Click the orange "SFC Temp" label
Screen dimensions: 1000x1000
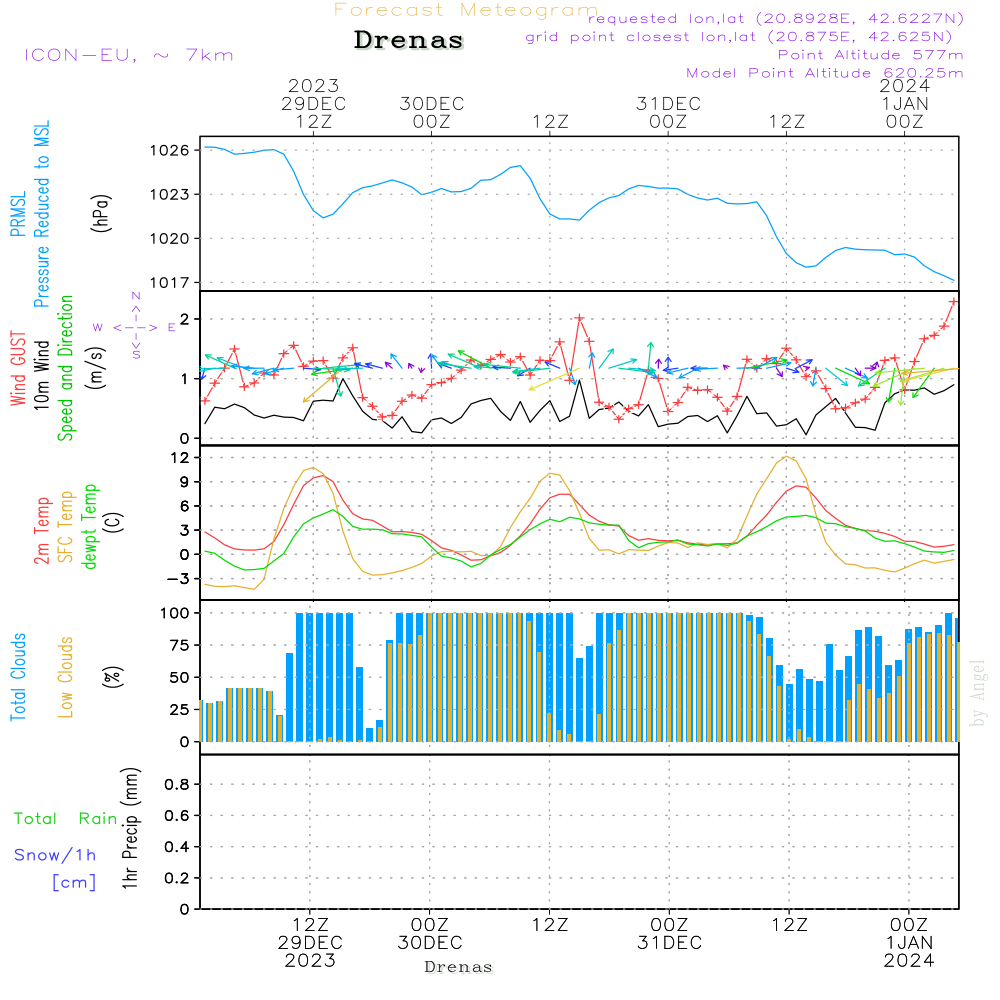pos(66,527)
